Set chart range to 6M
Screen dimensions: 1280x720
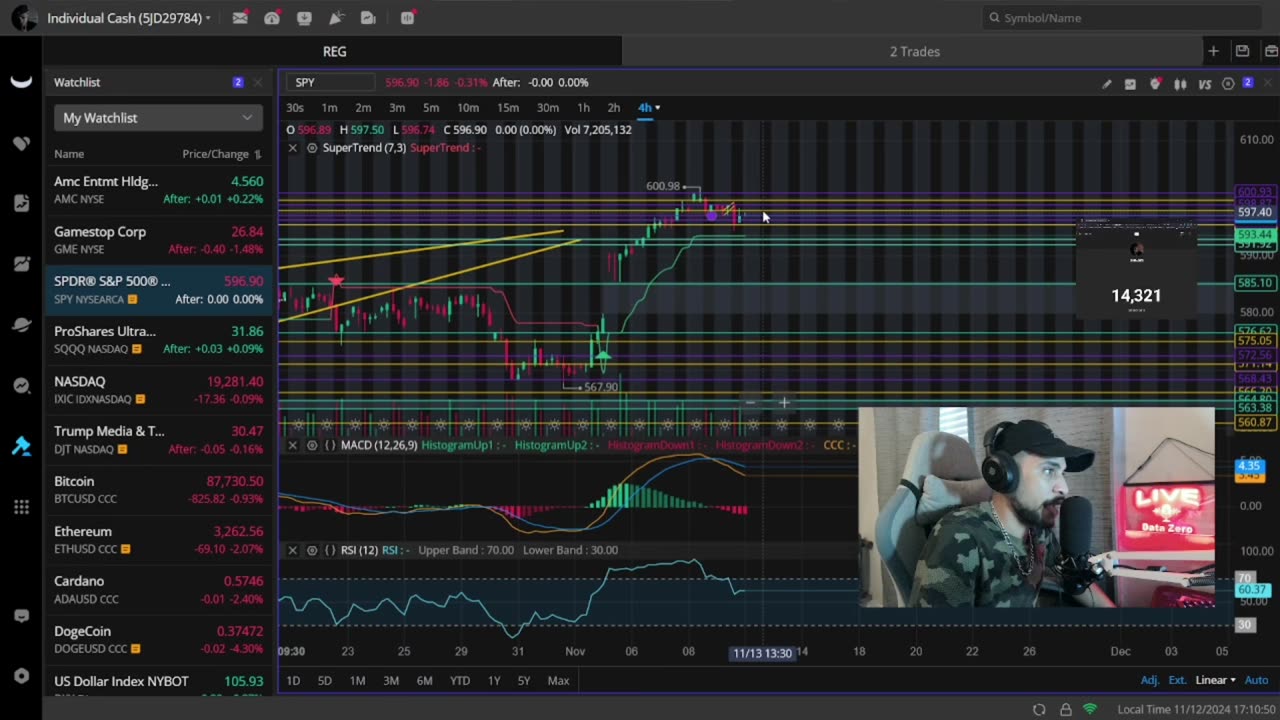pyautogui.click(x=424, y=681)
